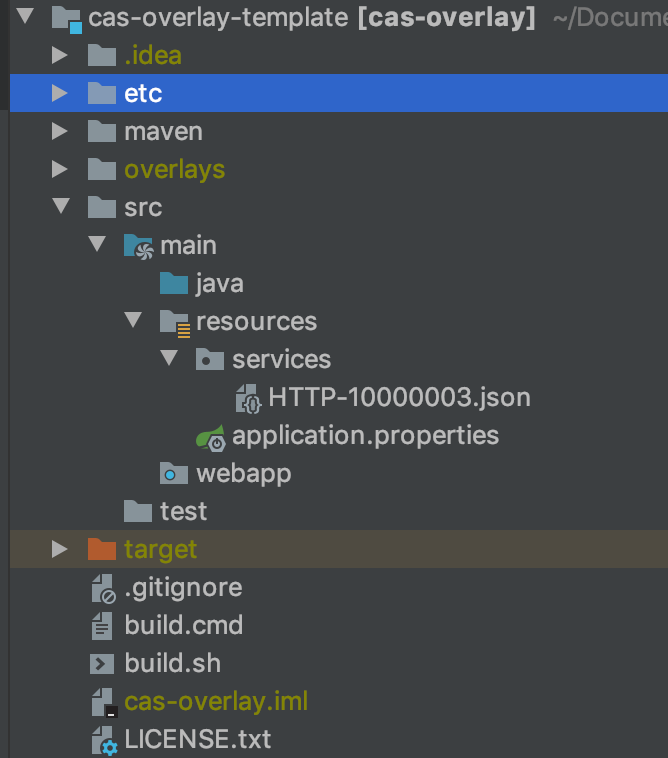Click the JSON file icon for HTTP-10000003.json
This screenshot has width=668, height=758.
point(247,398)
